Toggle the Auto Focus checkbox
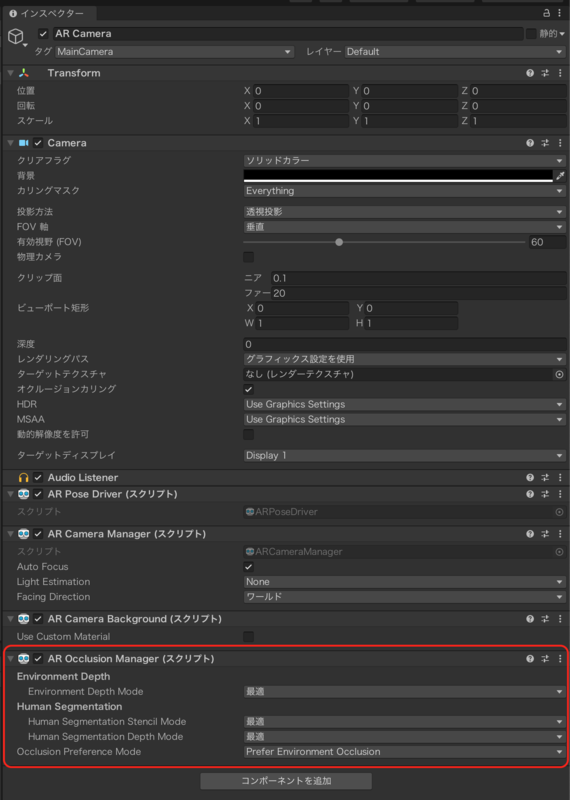The image size is (570, 800). pos(249,567)
